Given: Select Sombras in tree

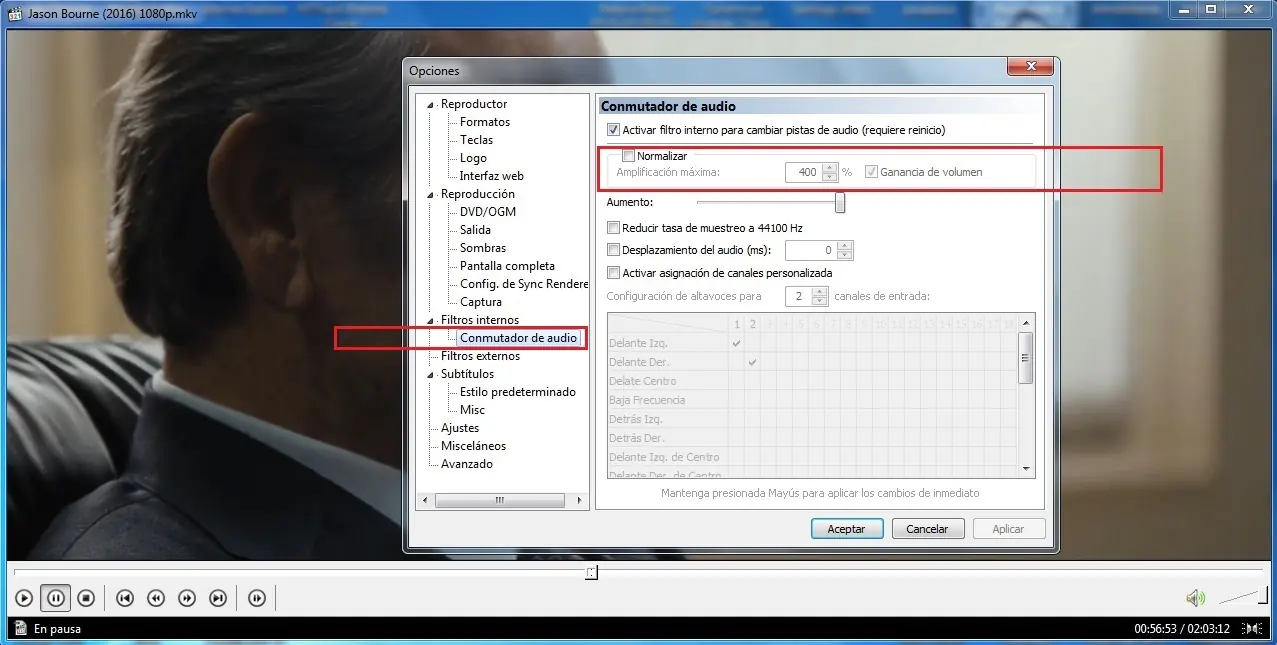Looking at the screenshot, I should [x=483, y=248].
